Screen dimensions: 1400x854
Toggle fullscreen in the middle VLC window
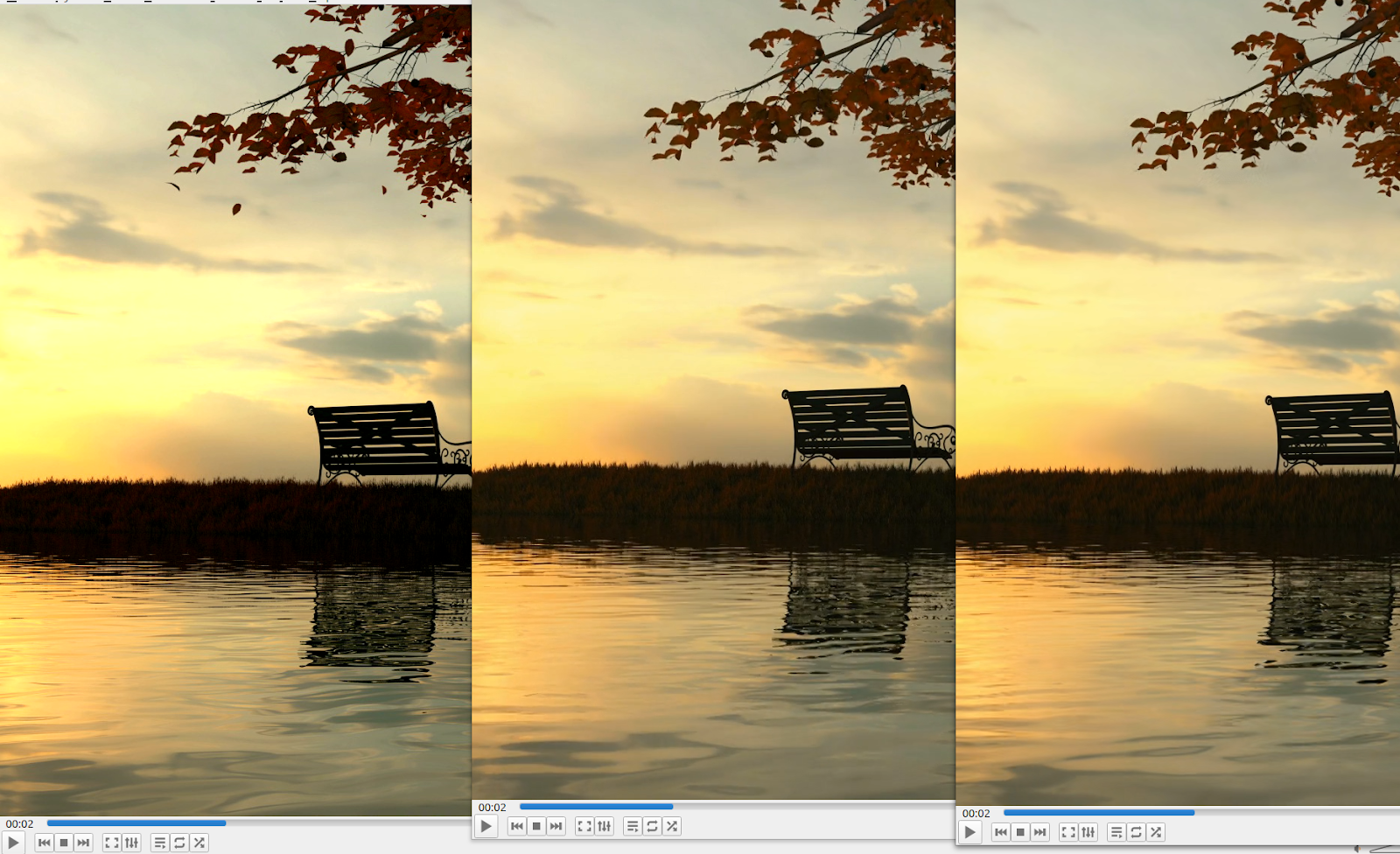coord(584,826)
